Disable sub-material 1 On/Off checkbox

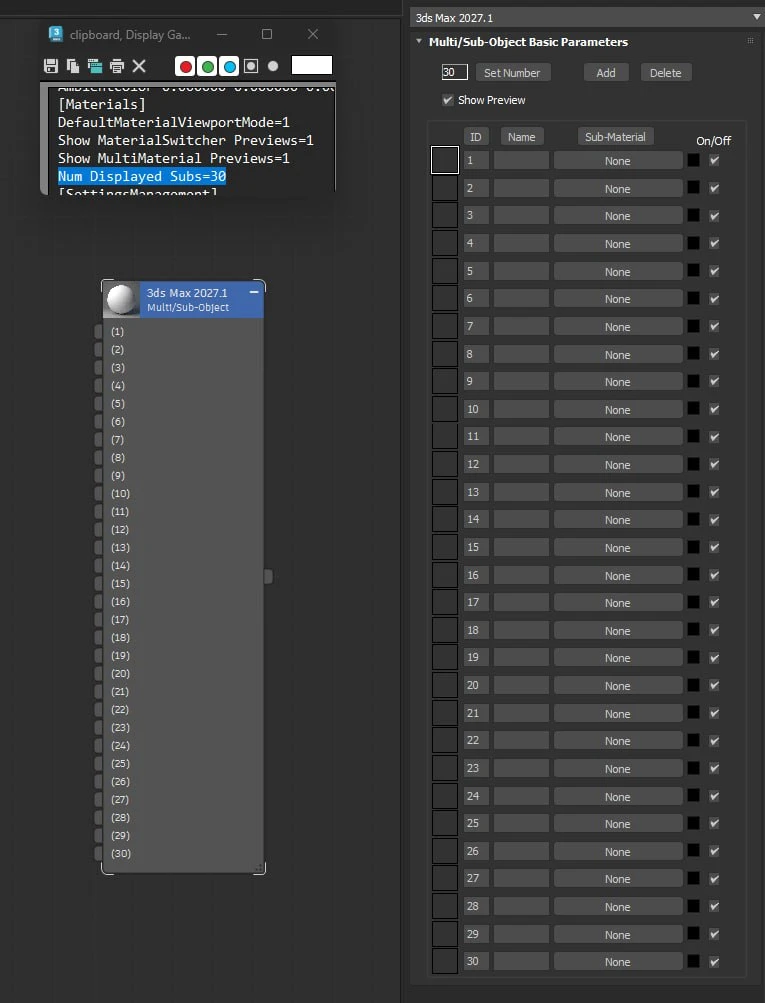pos(714,161)
